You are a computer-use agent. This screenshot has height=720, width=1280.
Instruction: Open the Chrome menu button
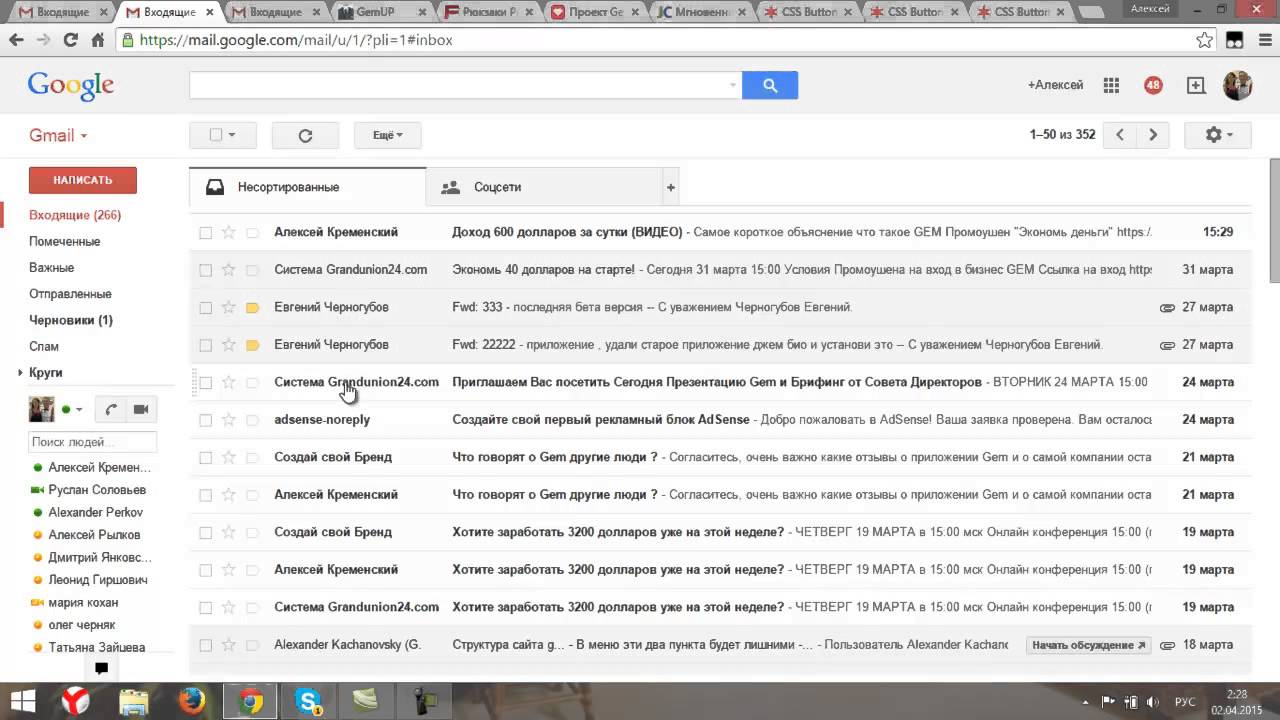[x=1263, y=40]
